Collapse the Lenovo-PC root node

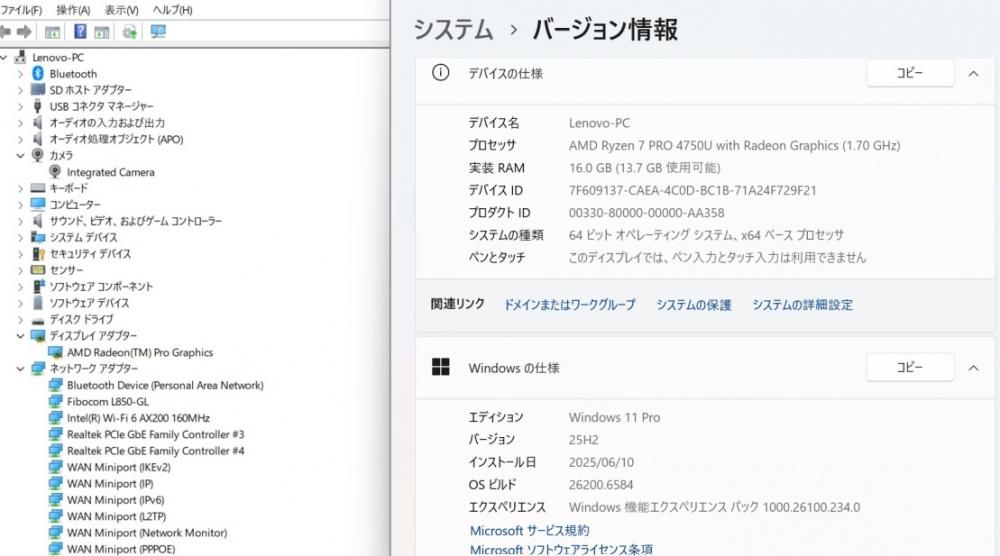click(4, 57)
